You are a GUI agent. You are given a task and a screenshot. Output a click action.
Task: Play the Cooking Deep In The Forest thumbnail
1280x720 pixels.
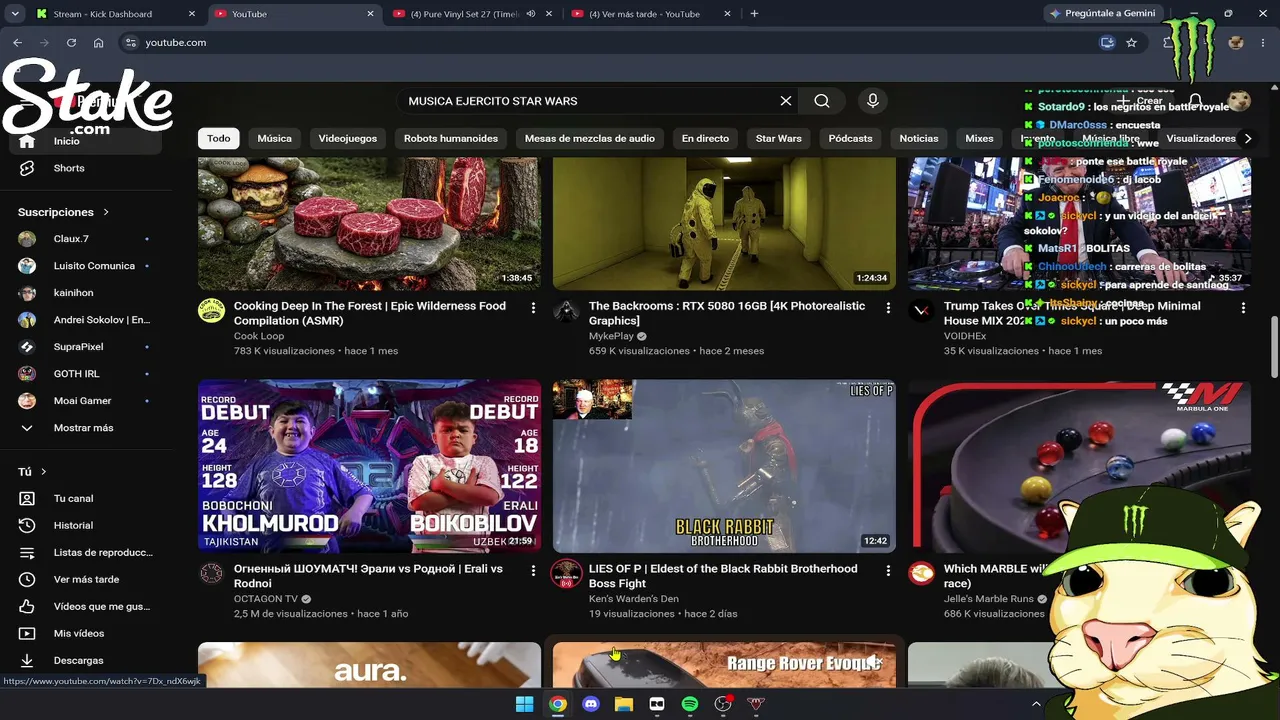click(x=369, y=224)
